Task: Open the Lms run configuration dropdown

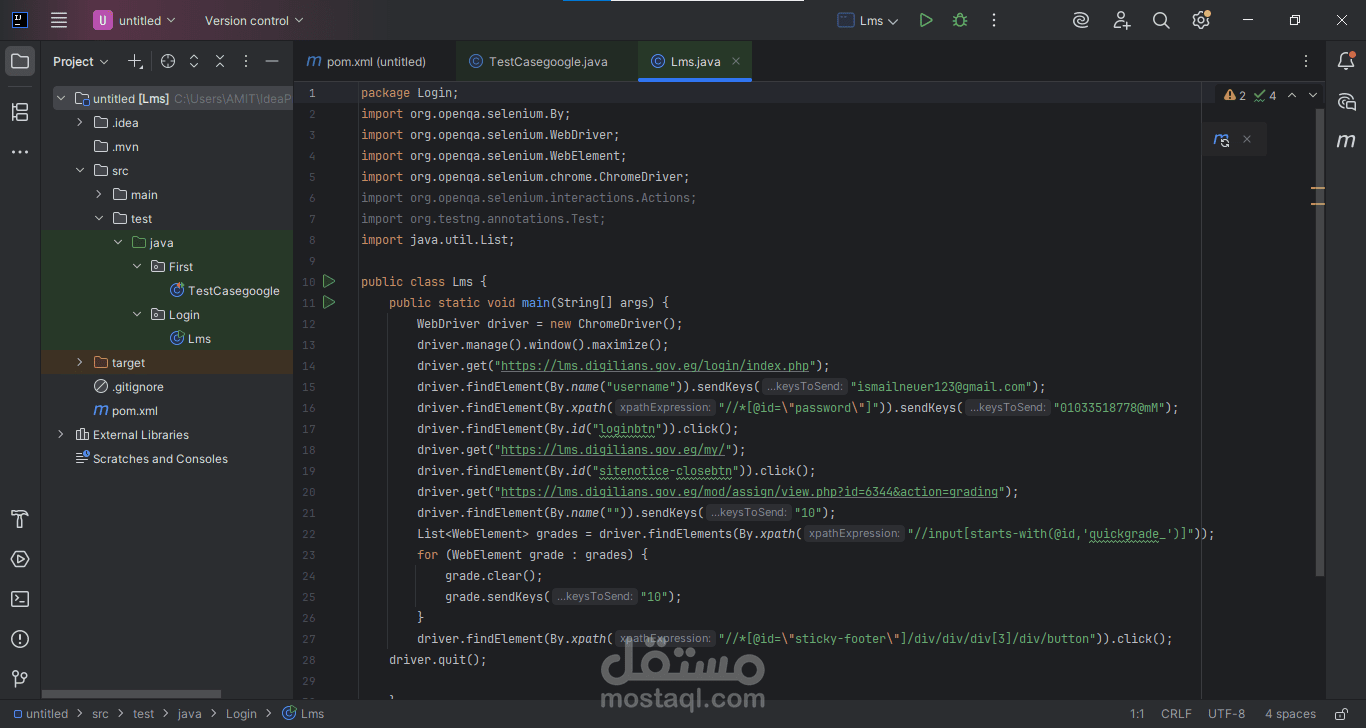Action: tap(868, 20)
